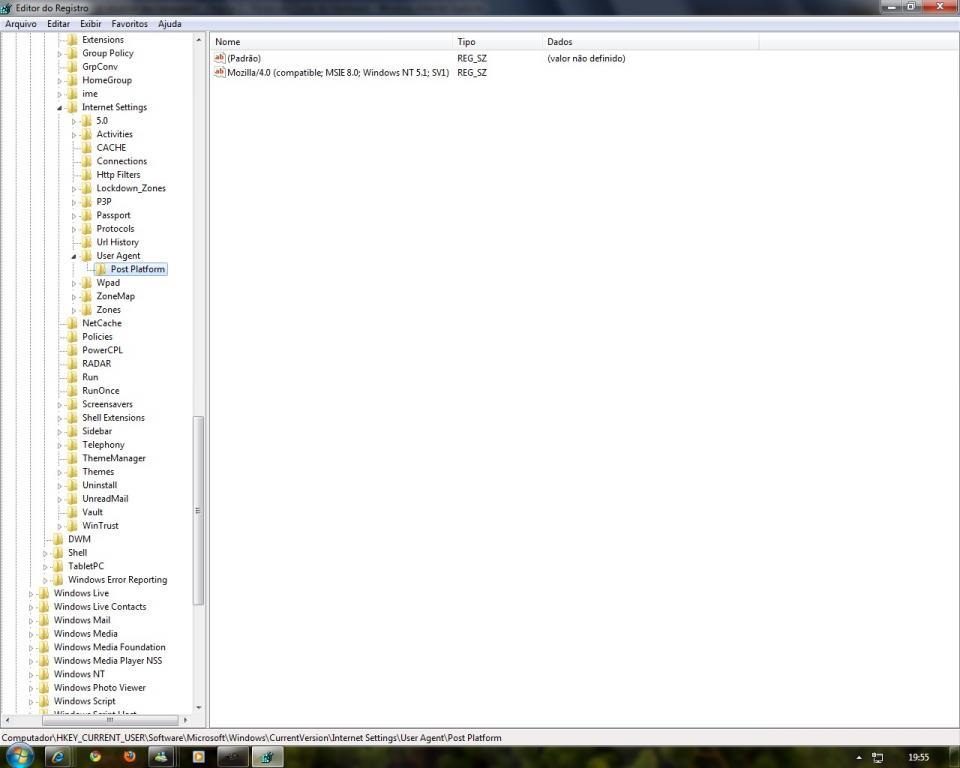Expand the Protocols key
Screen dimensions: 960x768
click(73, 229)
